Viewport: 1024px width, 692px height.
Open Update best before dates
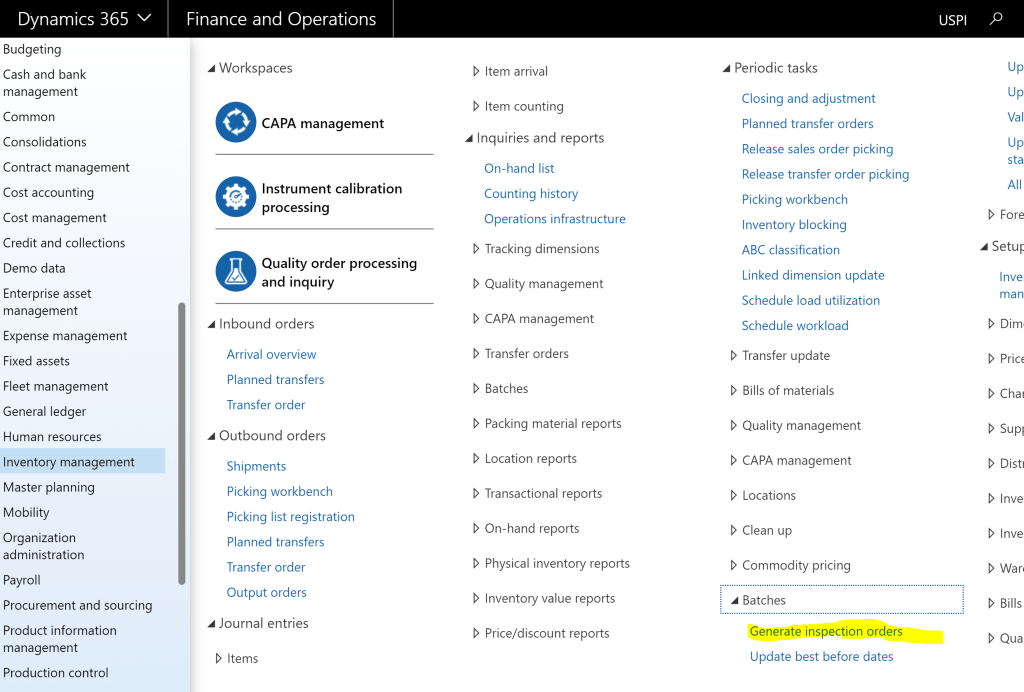(x=821, y=657)
